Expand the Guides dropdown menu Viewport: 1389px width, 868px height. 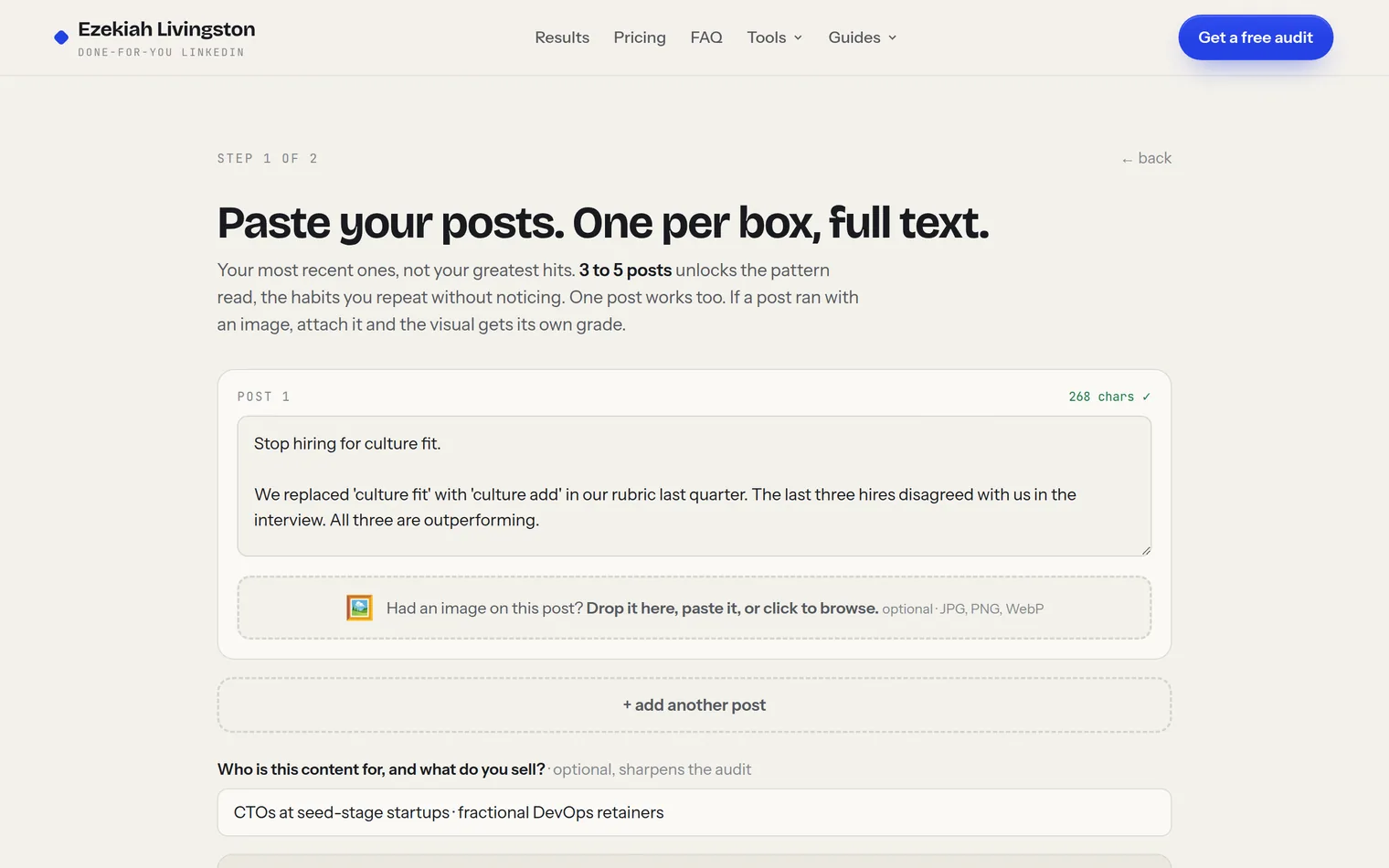point(863,37)
